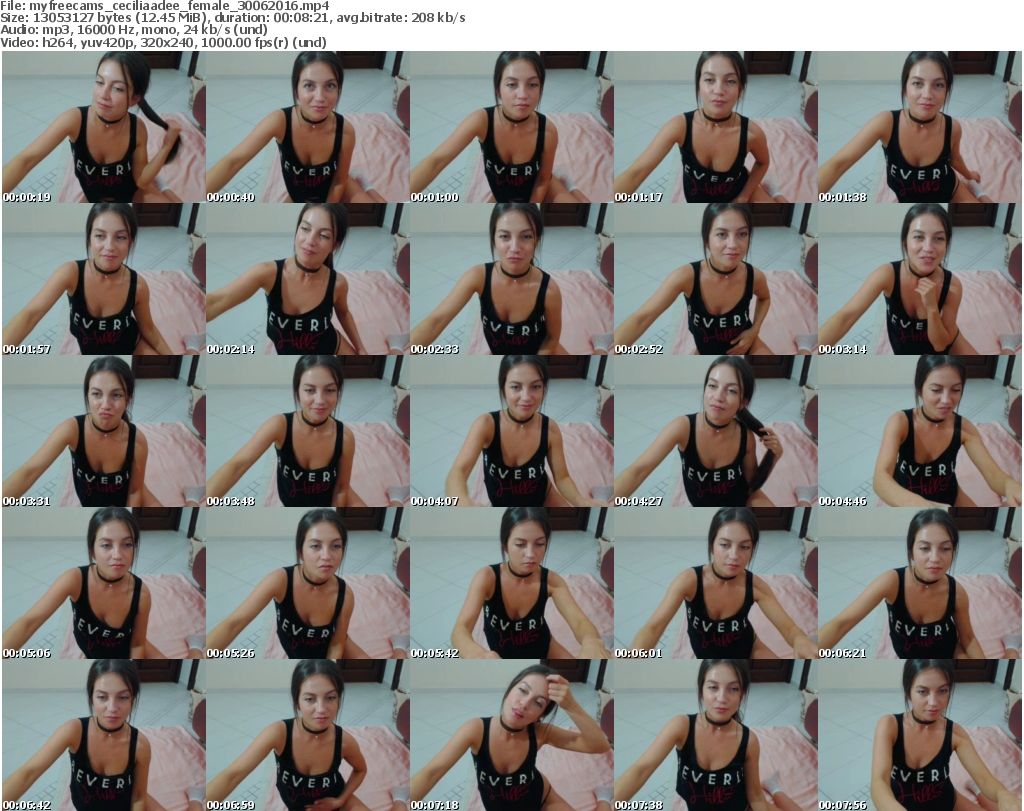The image size is (1024, 811).
Task: Click the Size and duration info line
Action: click(x=232, y=18)
